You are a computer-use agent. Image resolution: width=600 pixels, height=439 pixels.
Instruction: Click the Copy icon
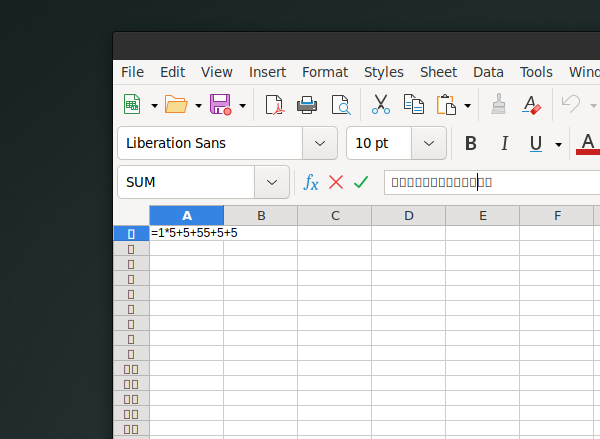pyautogui.click(x=413, y=104)
